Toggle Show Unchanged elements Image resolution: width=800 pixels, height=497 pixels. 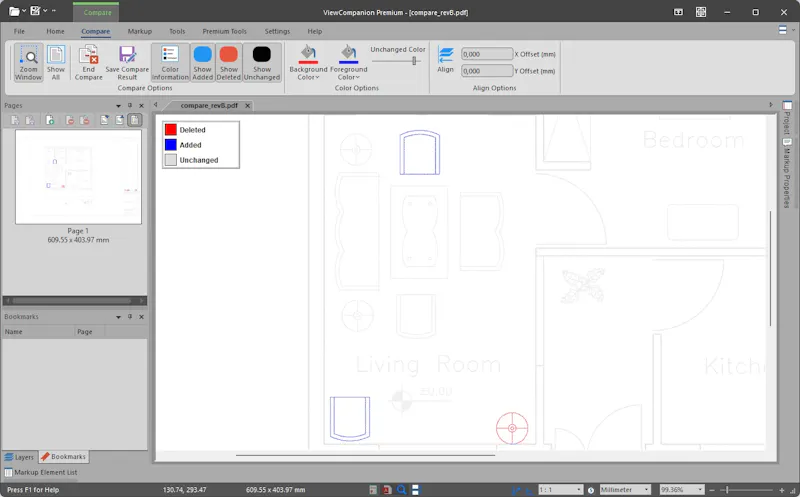pos(262,62)
